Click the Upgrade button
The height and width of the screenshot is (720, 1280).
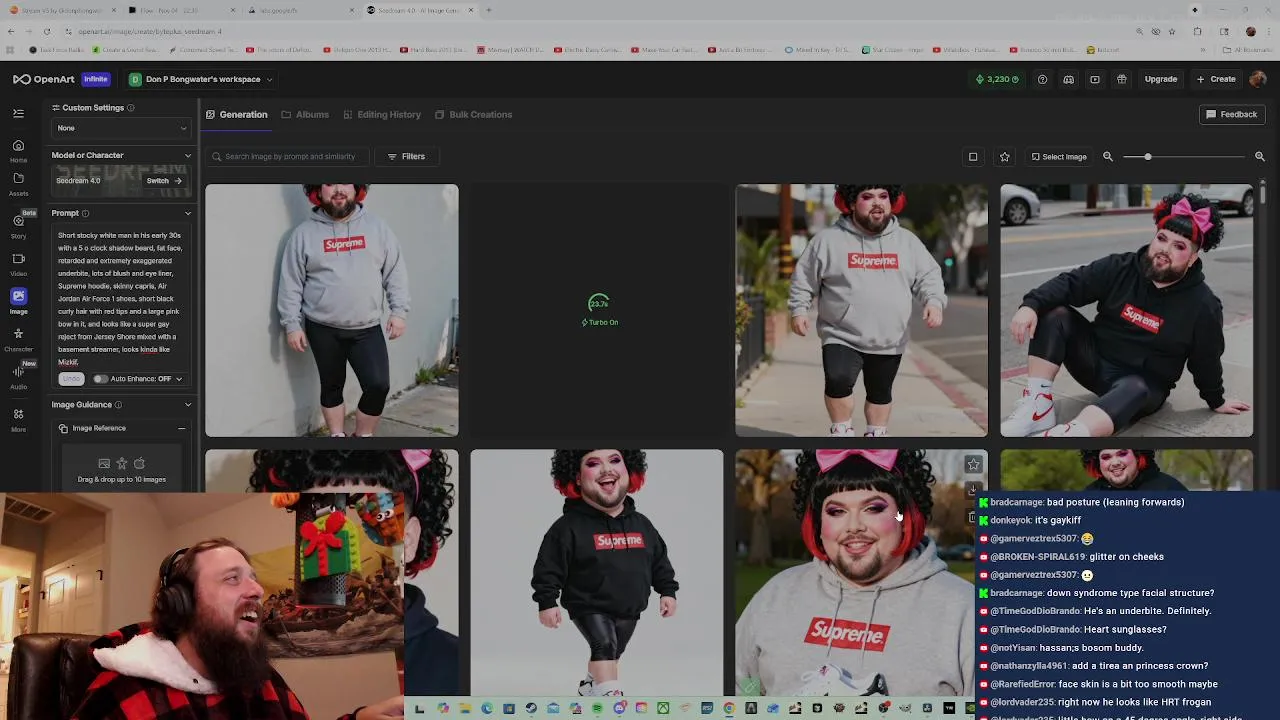point(1161,79)
